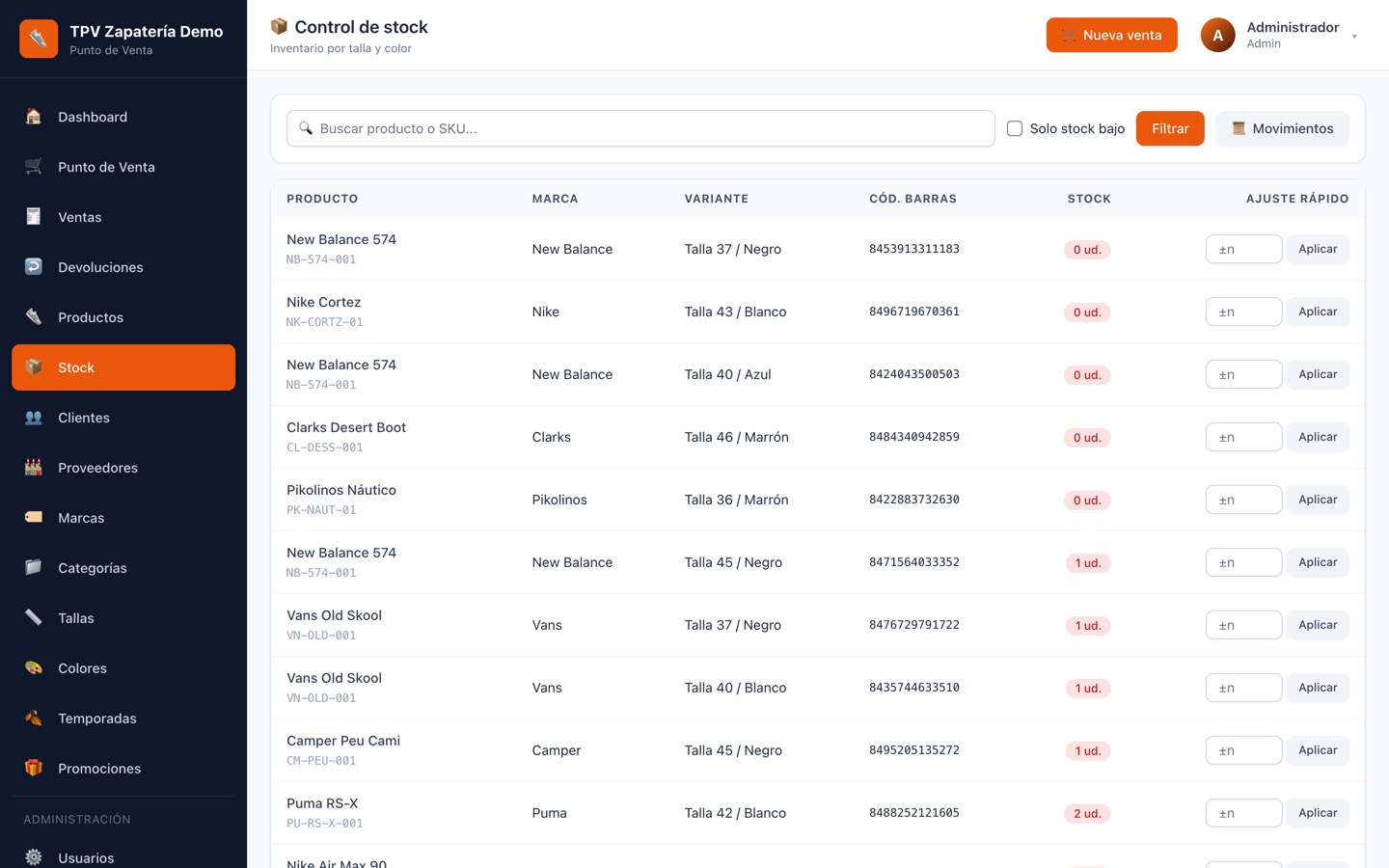The width and height of the screenshot is (1389, 868).
Task: Click the 0 ud. badge for Nike Cortez
Action: (1087, 312)
